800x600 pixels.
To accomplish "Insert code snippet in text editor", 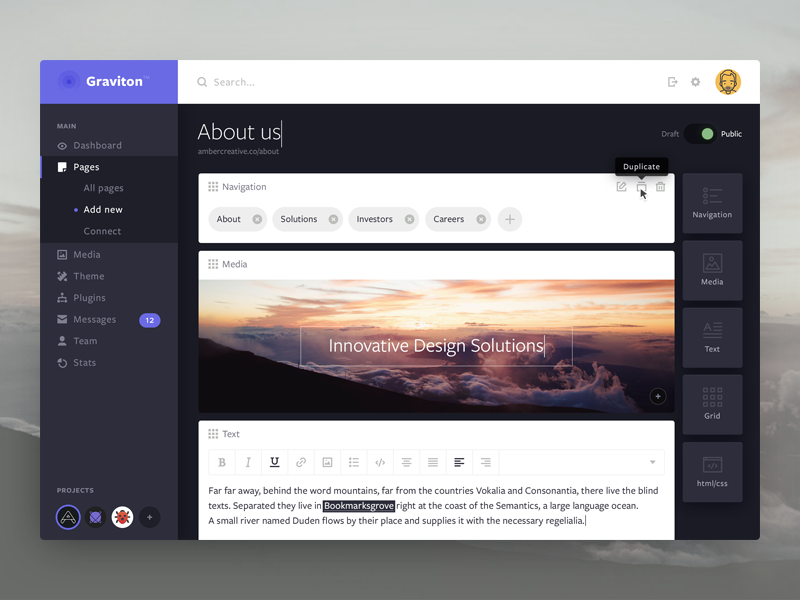I will click(380, 462).
